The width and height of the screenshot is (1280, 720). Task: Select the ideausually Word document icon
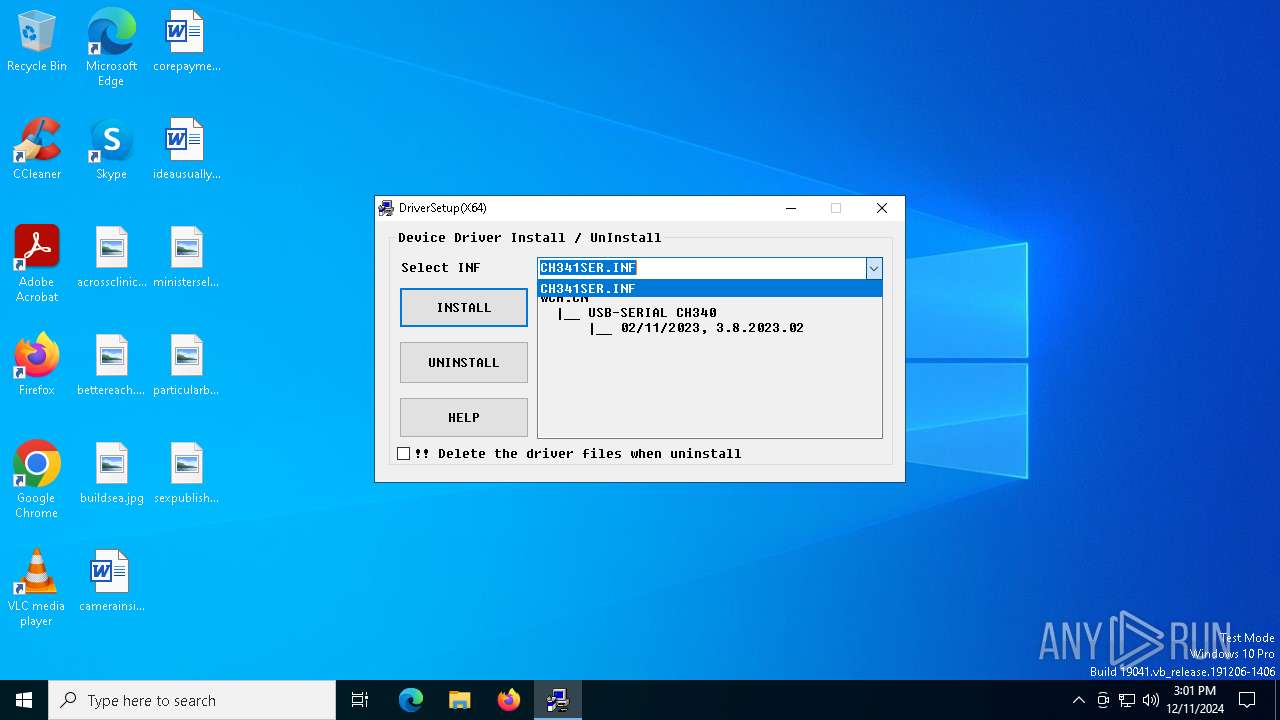(186, 150)
